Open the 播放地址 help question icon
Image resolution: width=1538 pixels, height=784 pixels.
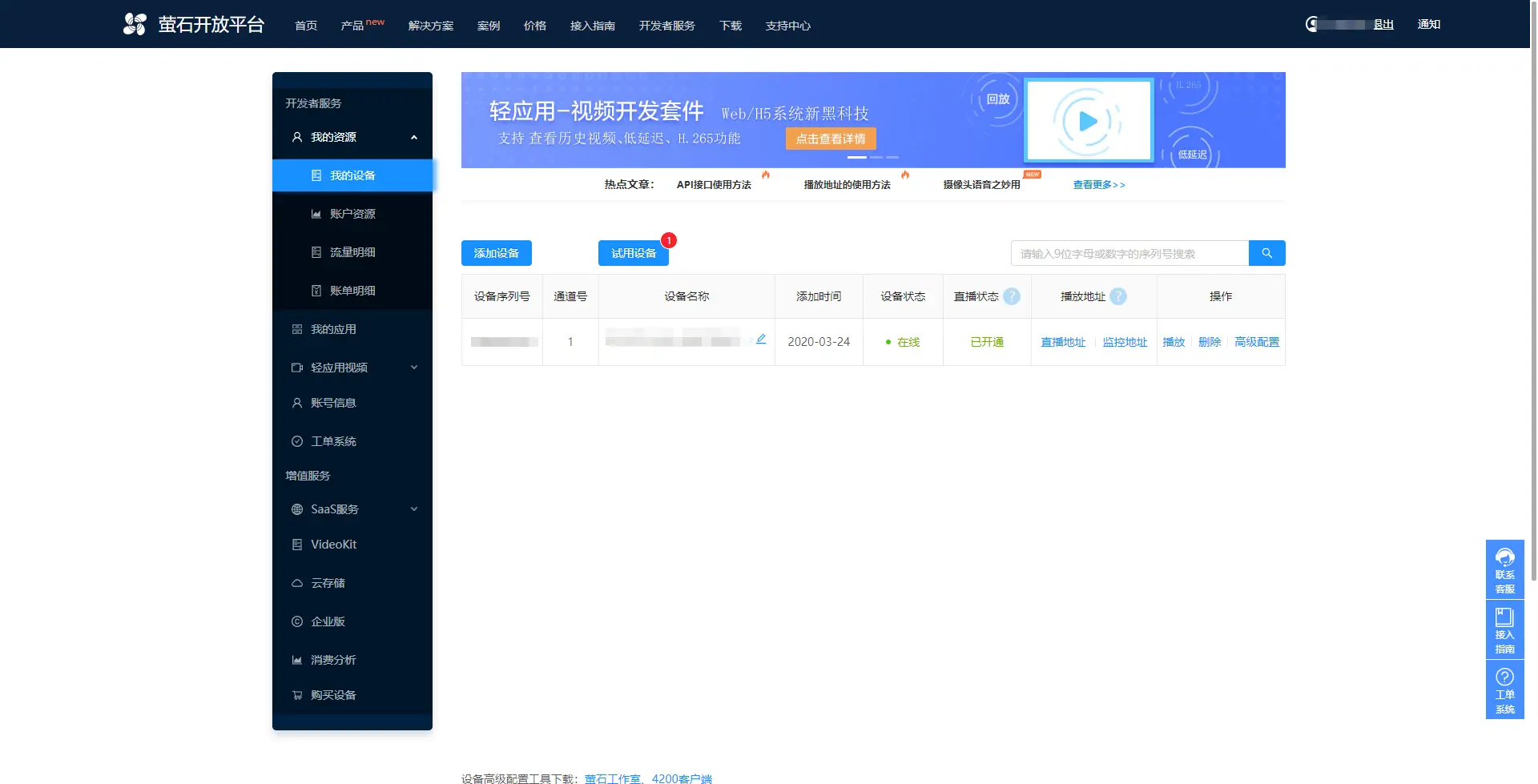(1118, 296)
